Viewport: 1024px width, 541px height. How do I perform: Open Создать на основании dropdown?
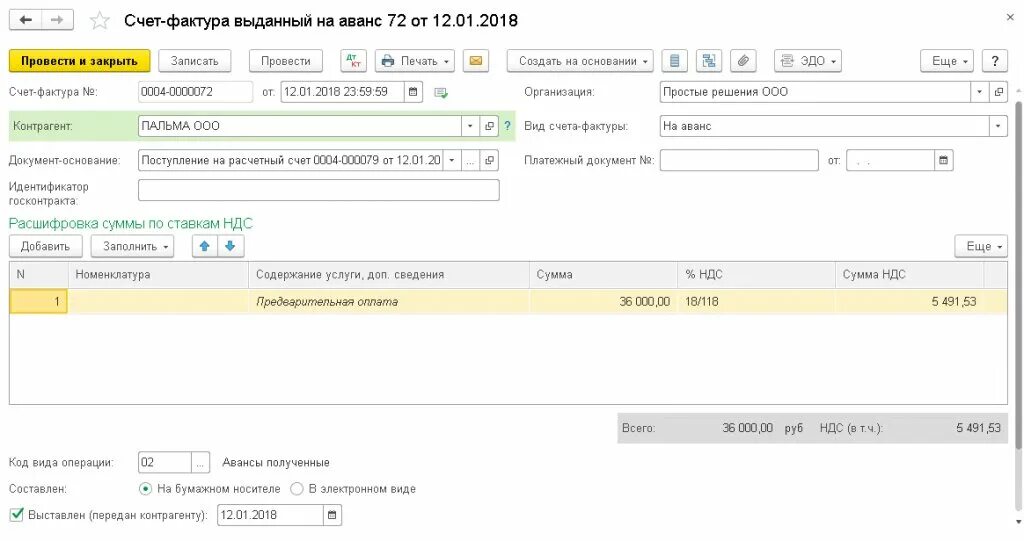[581, 61]
